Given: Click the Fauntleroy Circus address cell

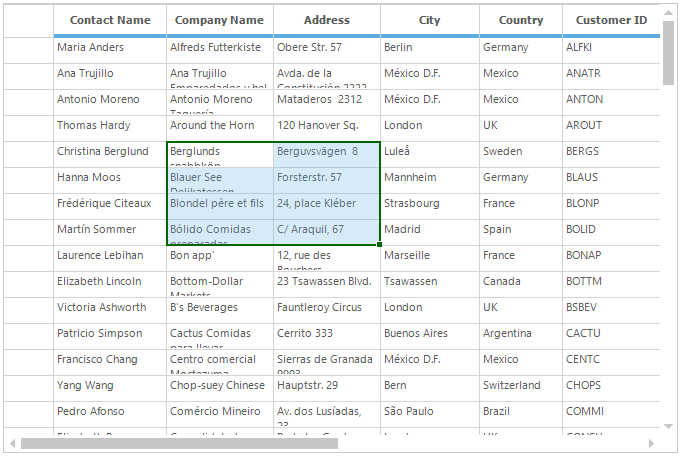Looking at the screenshot, I should [326, 308].
